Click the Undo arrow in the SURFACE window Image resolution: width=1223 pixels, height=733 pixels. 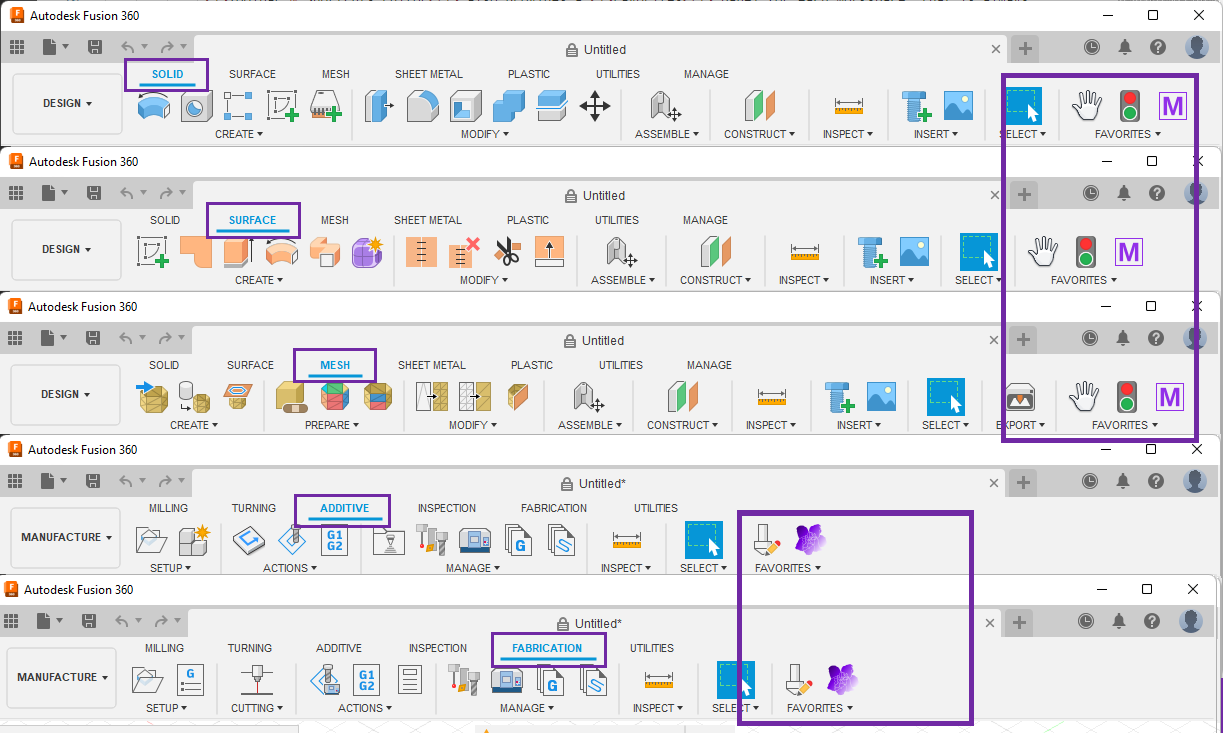pos(127,193)
